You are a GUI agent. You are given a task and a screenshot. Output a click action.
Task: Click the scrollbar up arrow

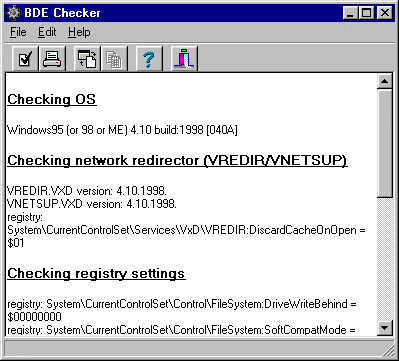point(385,81)
